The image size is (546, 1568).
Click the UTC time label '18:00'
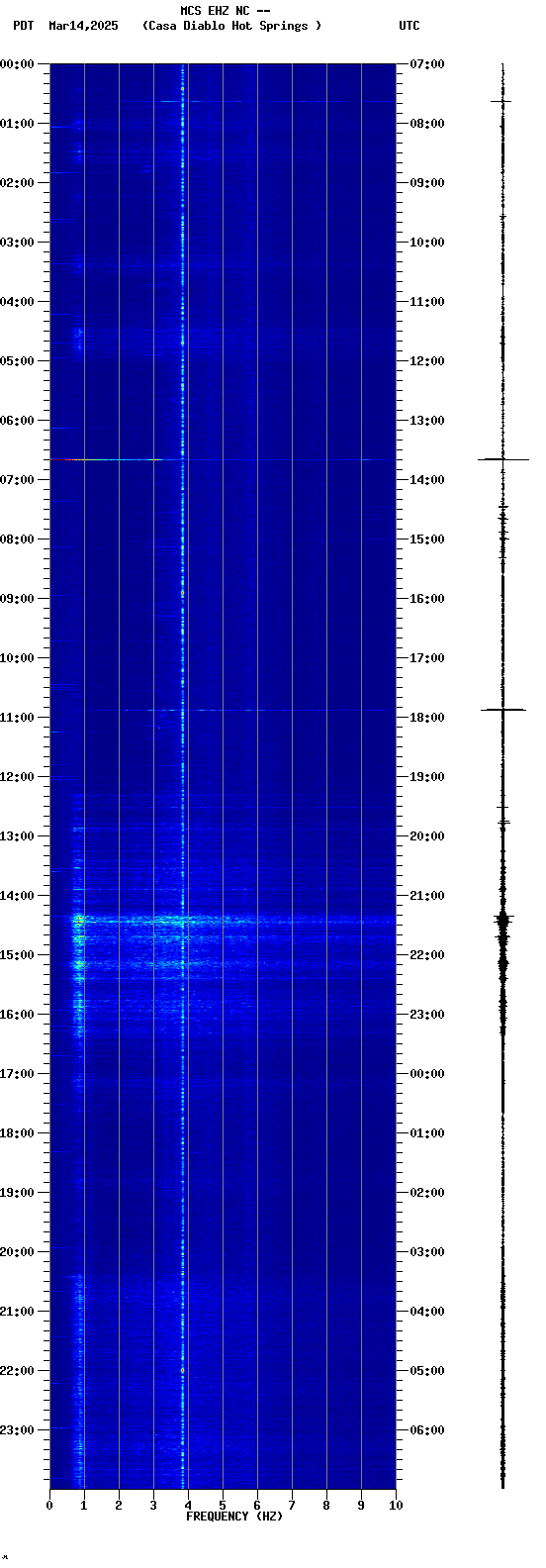tap(427, 718)
